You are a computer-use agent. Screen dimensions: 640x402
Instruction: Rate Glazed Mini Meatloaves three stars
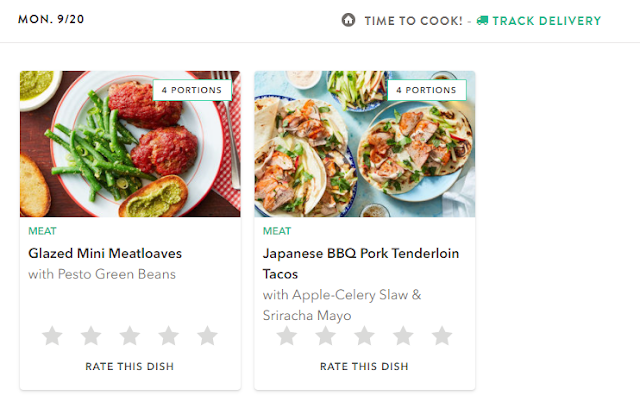(x=130, y=335)
